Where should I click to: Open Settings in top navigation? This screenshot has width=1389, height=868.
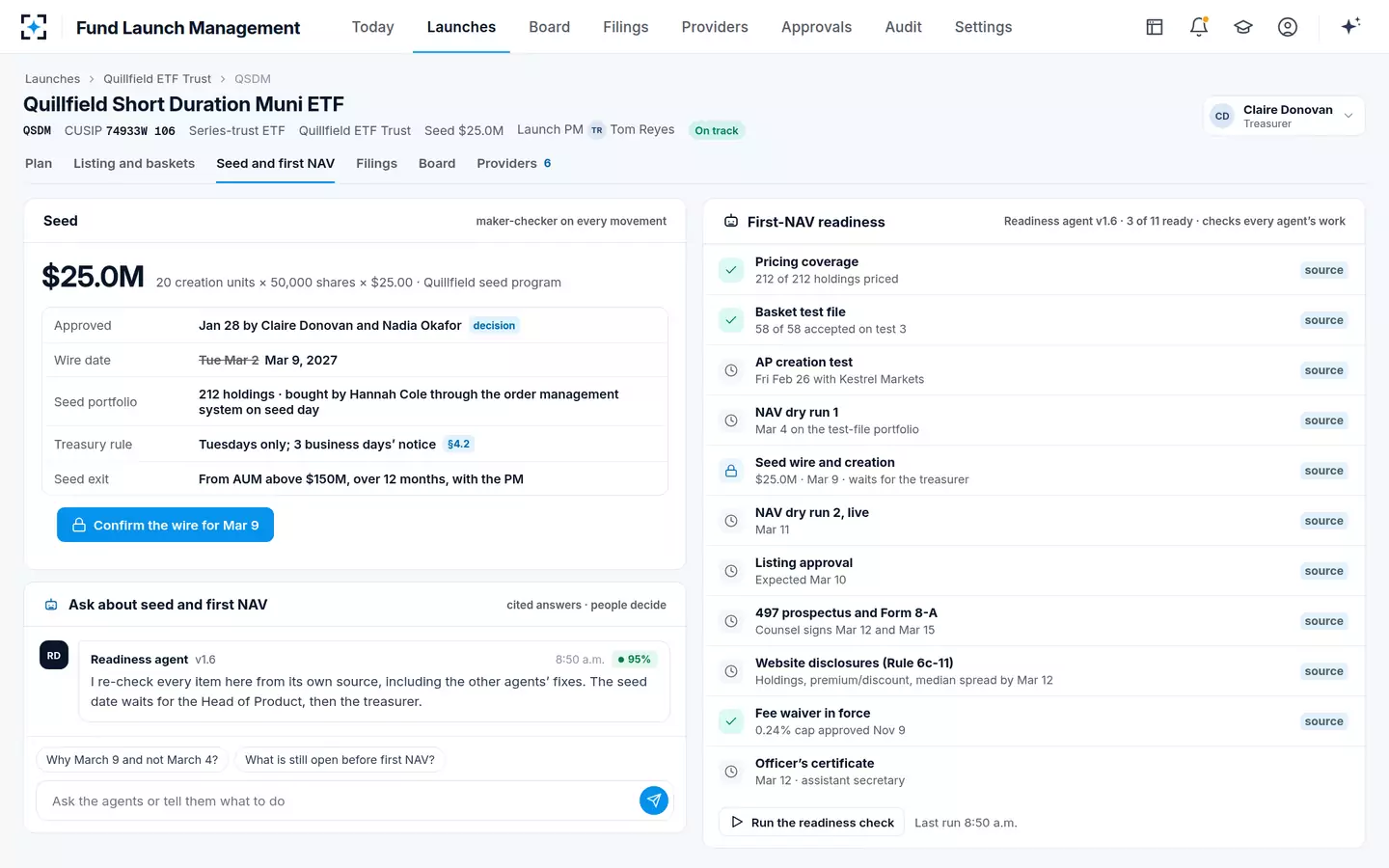983,27
